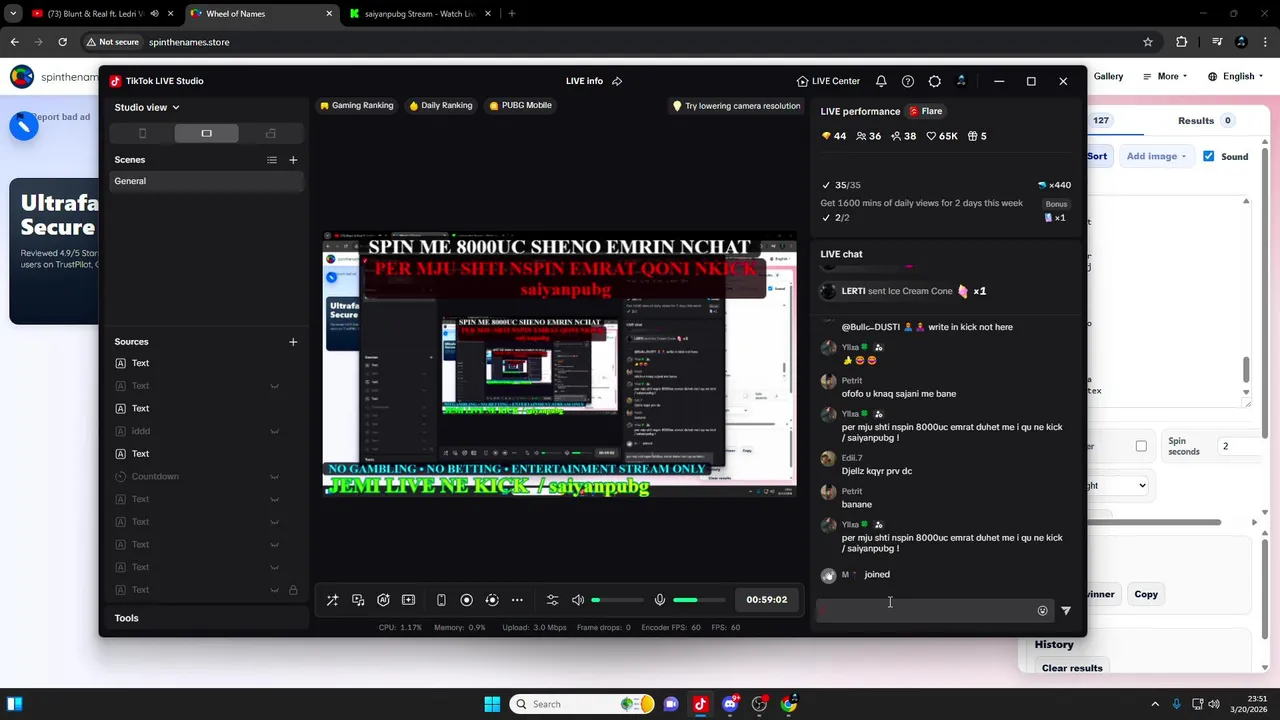Click the emoji icon in chat input
This screenshot has height=720, width=1280.
(1042, 610)
